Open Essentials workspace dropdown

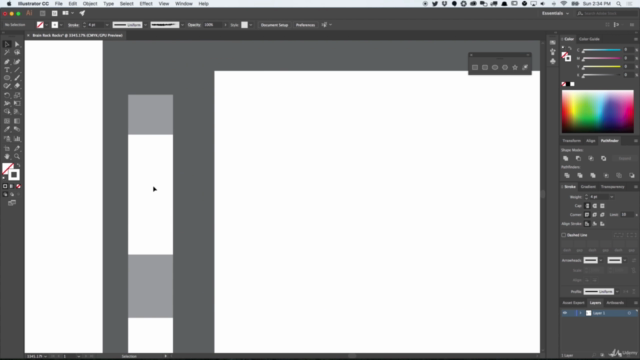[555, 13]
